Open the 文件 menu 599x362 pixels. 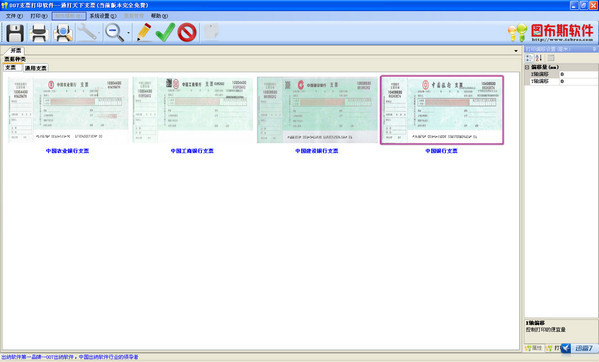pos(14,16)
